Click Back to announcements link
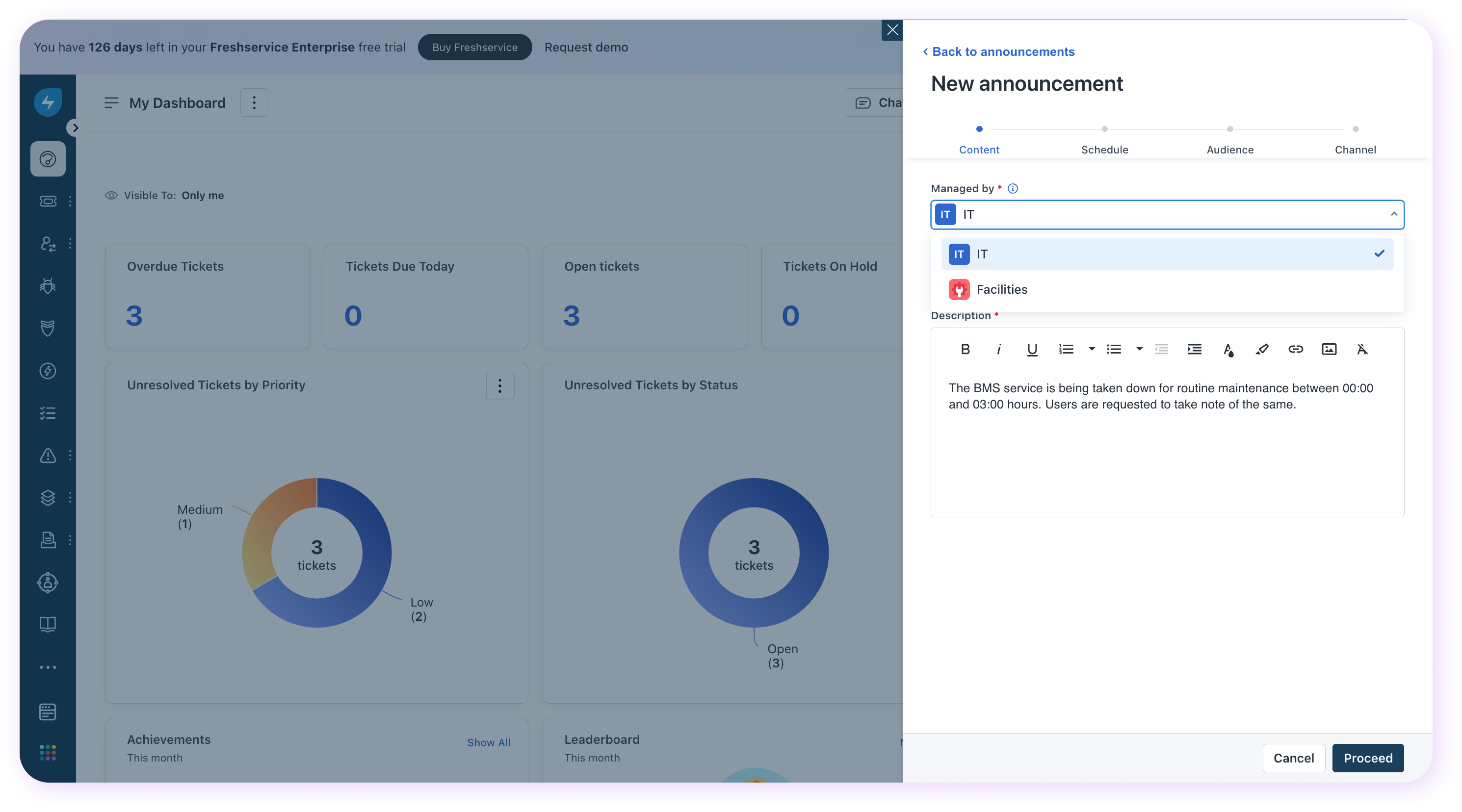 [1002, 51]
